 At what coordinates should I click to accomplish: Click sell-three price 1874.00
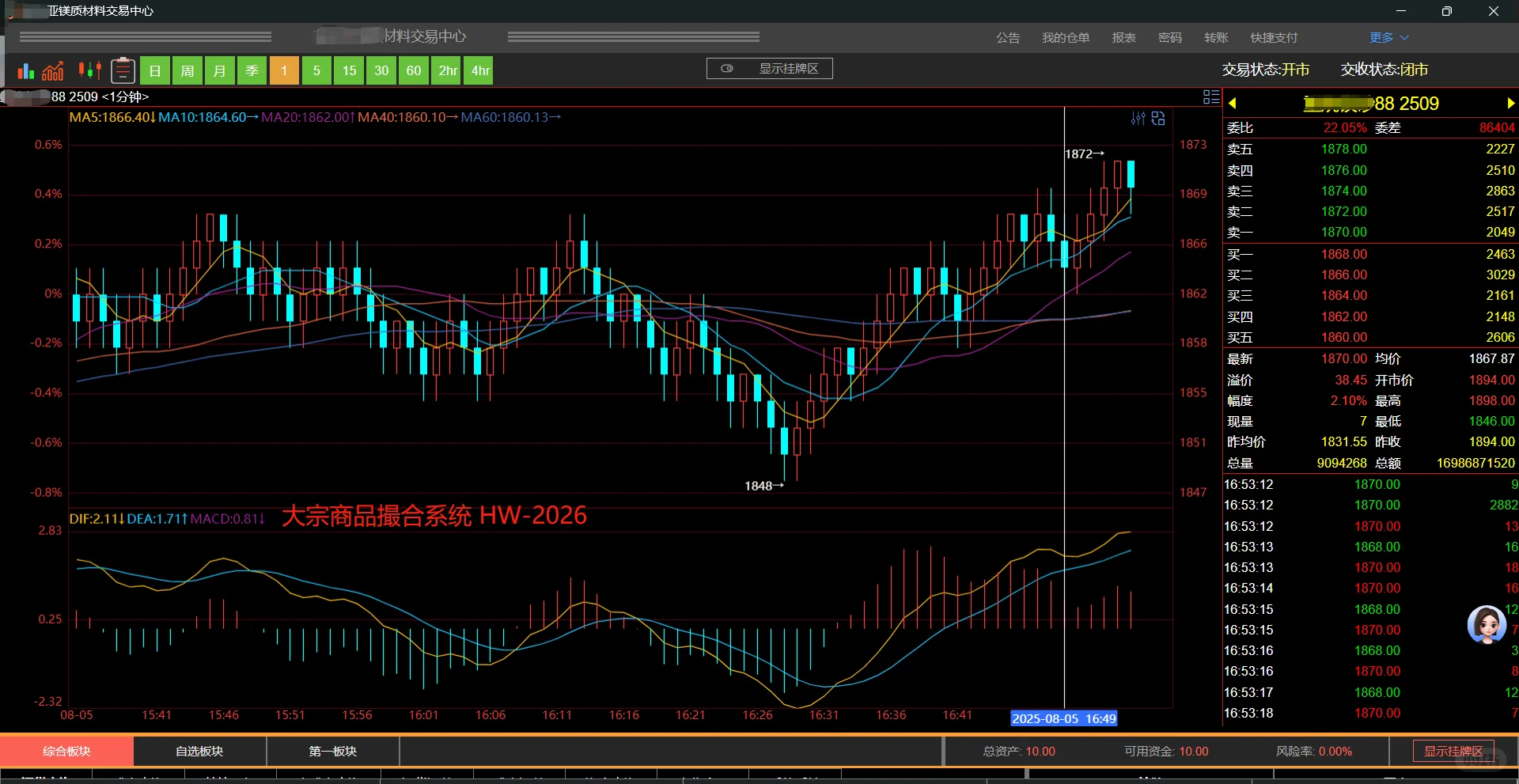click(x=1343, y=191)
